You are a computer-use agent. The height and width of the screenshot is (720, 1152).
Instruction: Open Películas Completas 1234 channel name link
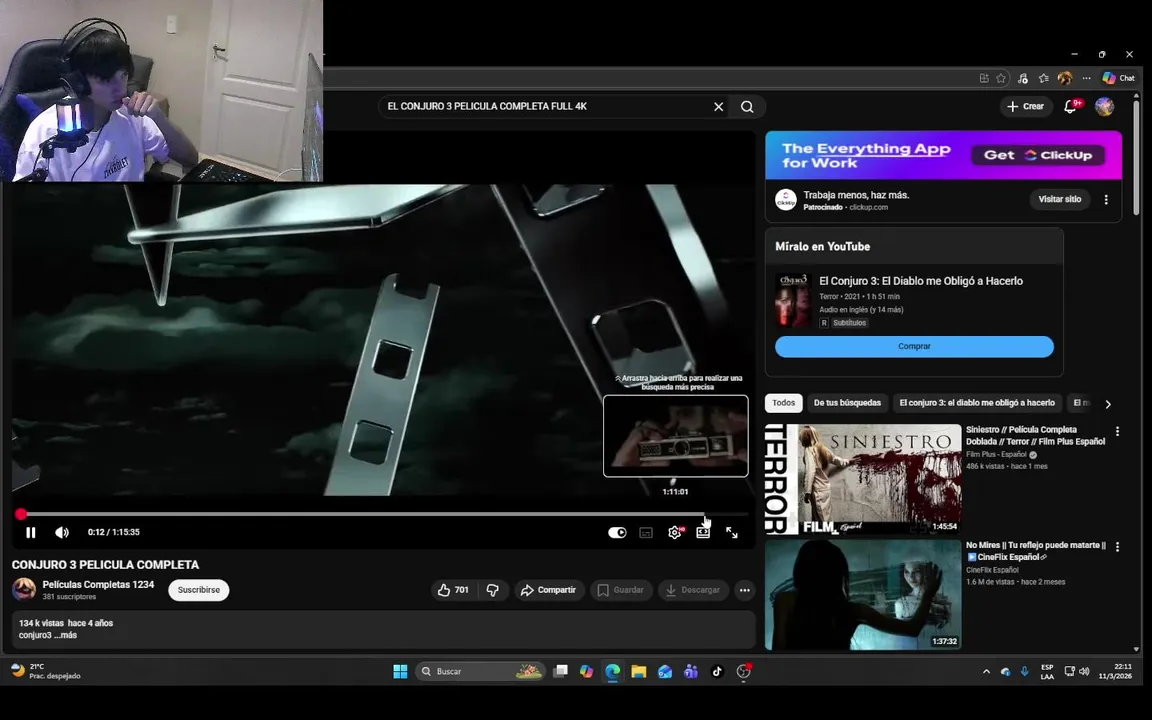coord(98,585)
